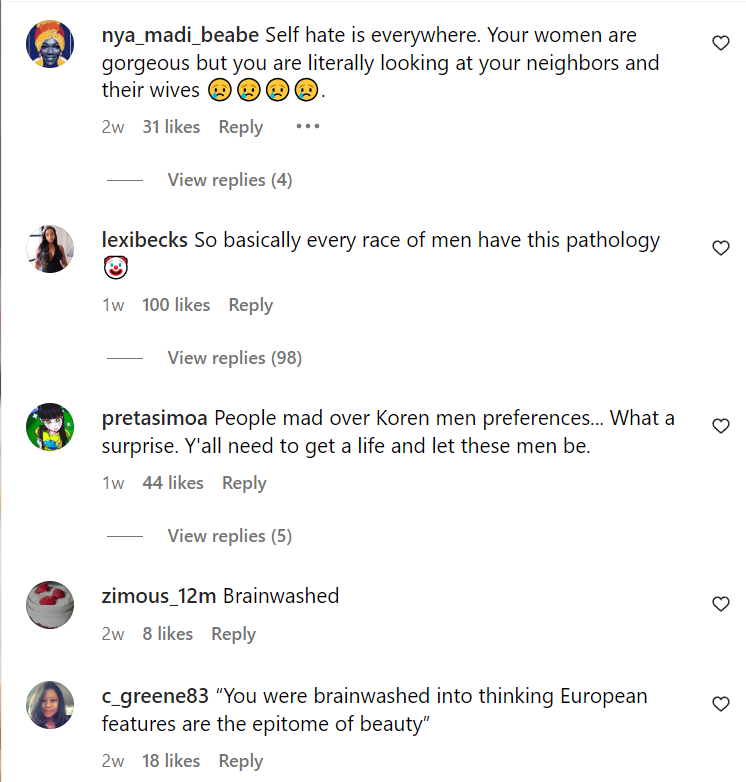View the 100 likes list

point(176,305)
